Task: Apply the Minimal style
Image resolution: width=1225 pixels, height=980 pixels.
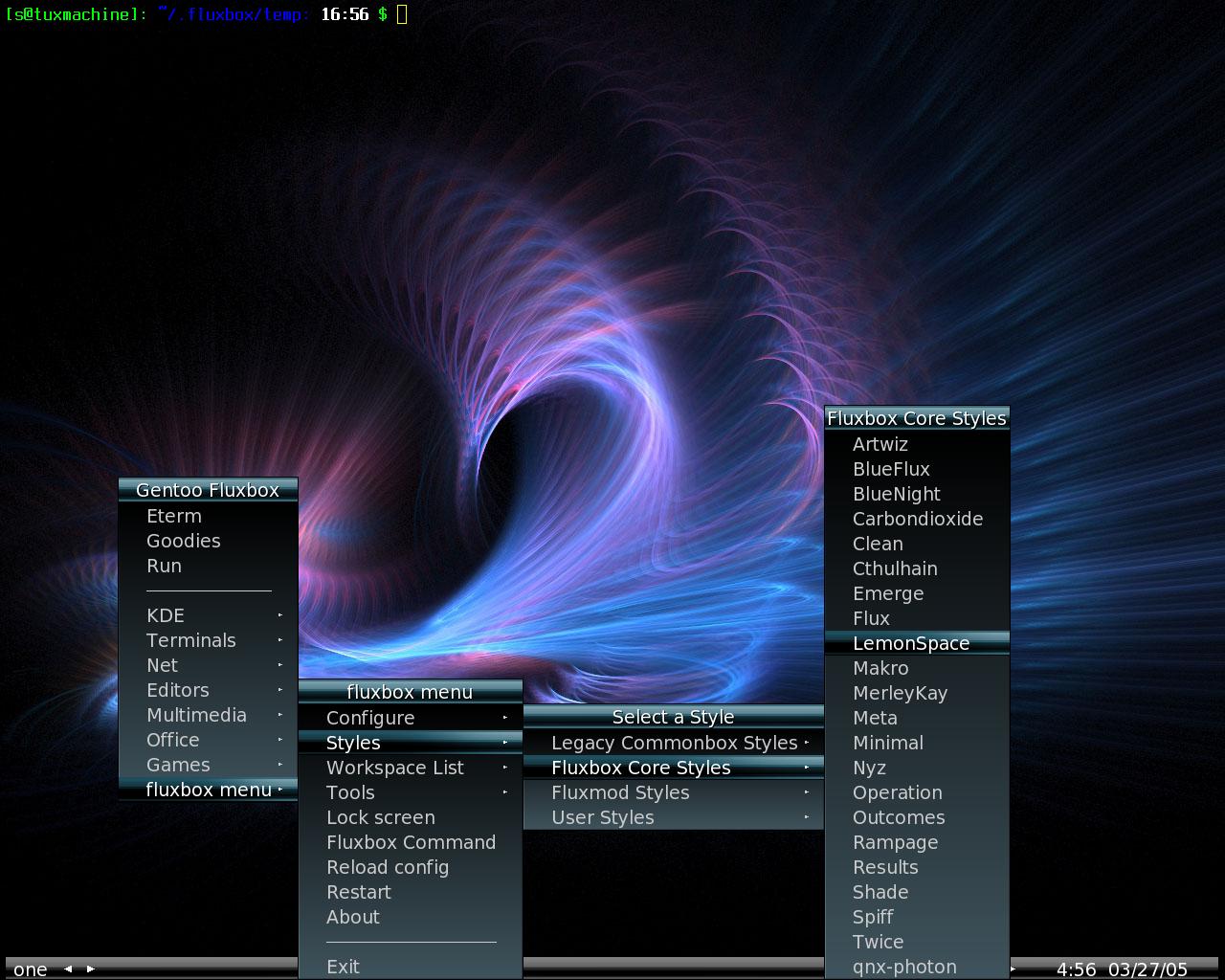Action: pyautogui.click(x=917, y=743)
